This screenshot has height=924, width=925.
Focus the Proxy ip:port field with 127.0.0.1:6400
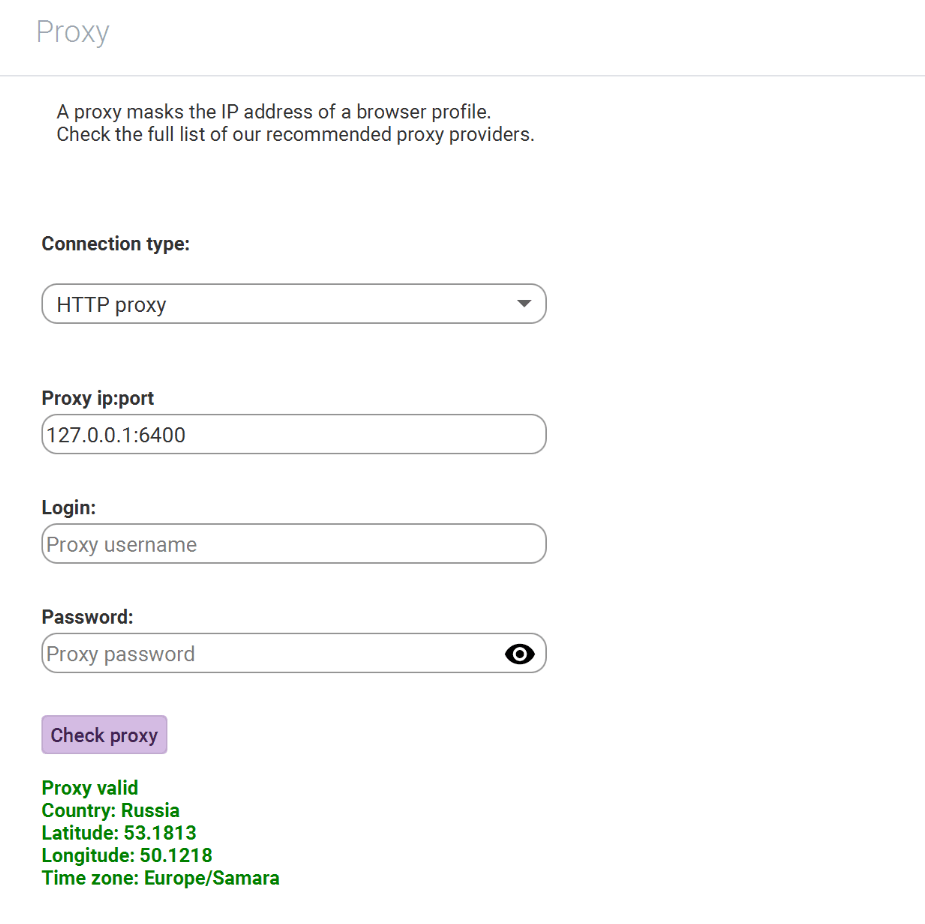point(294,434)
